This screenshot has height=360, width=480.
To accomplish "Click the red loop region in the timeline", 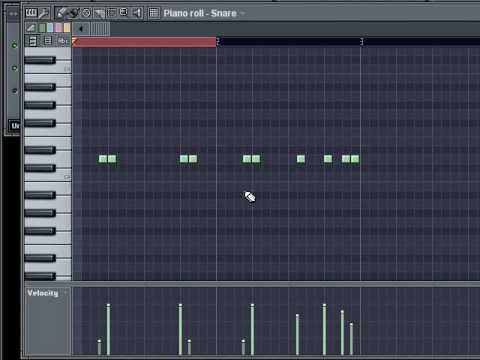I will 144,42.
